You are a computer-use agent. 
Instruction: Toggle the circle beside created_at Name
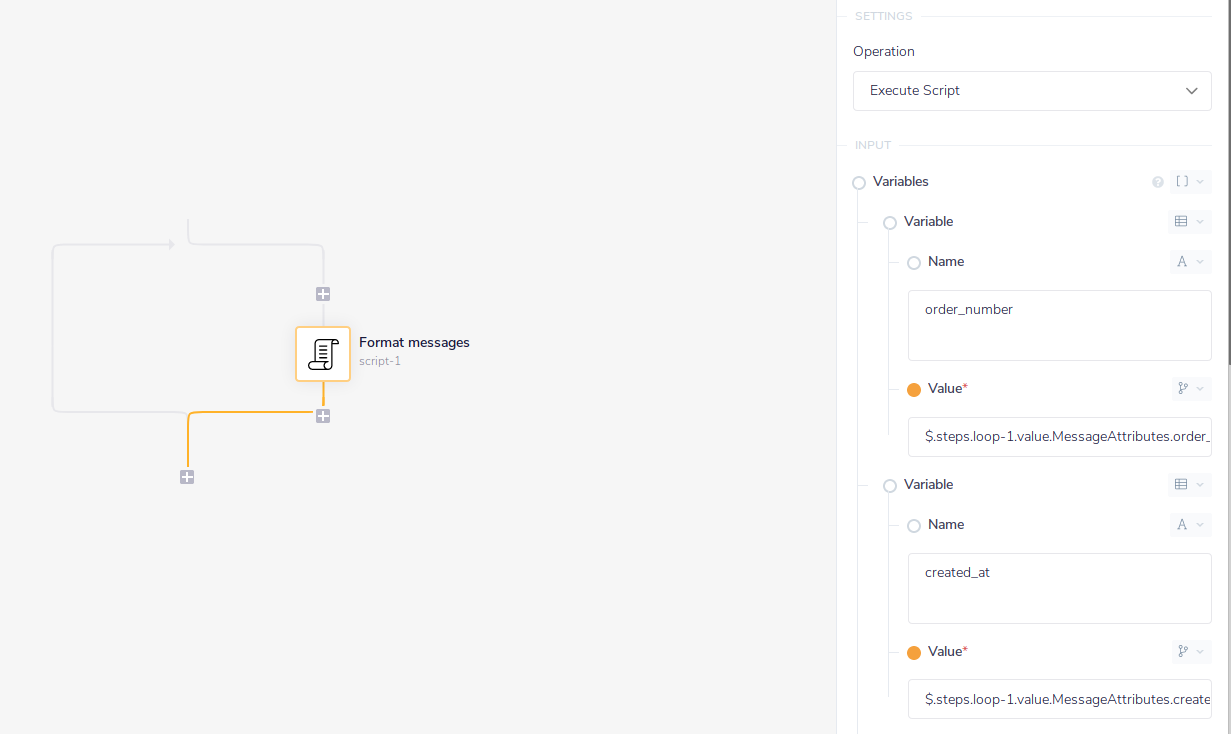[914, 526]
